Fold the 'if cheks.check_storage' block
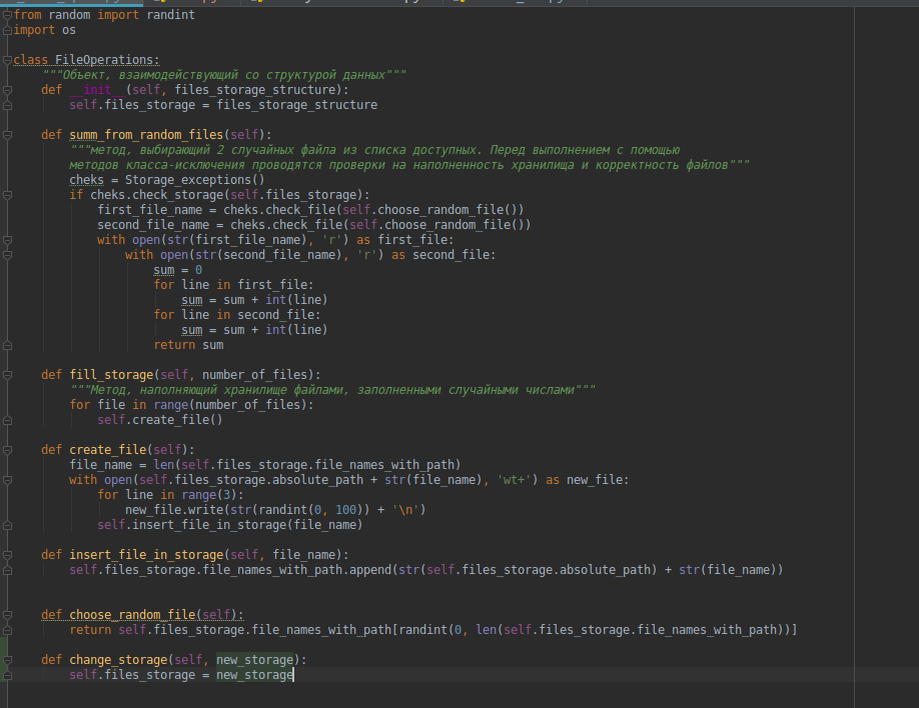The width and height of the screenshot is (919, 708). [x=7, y=195]
